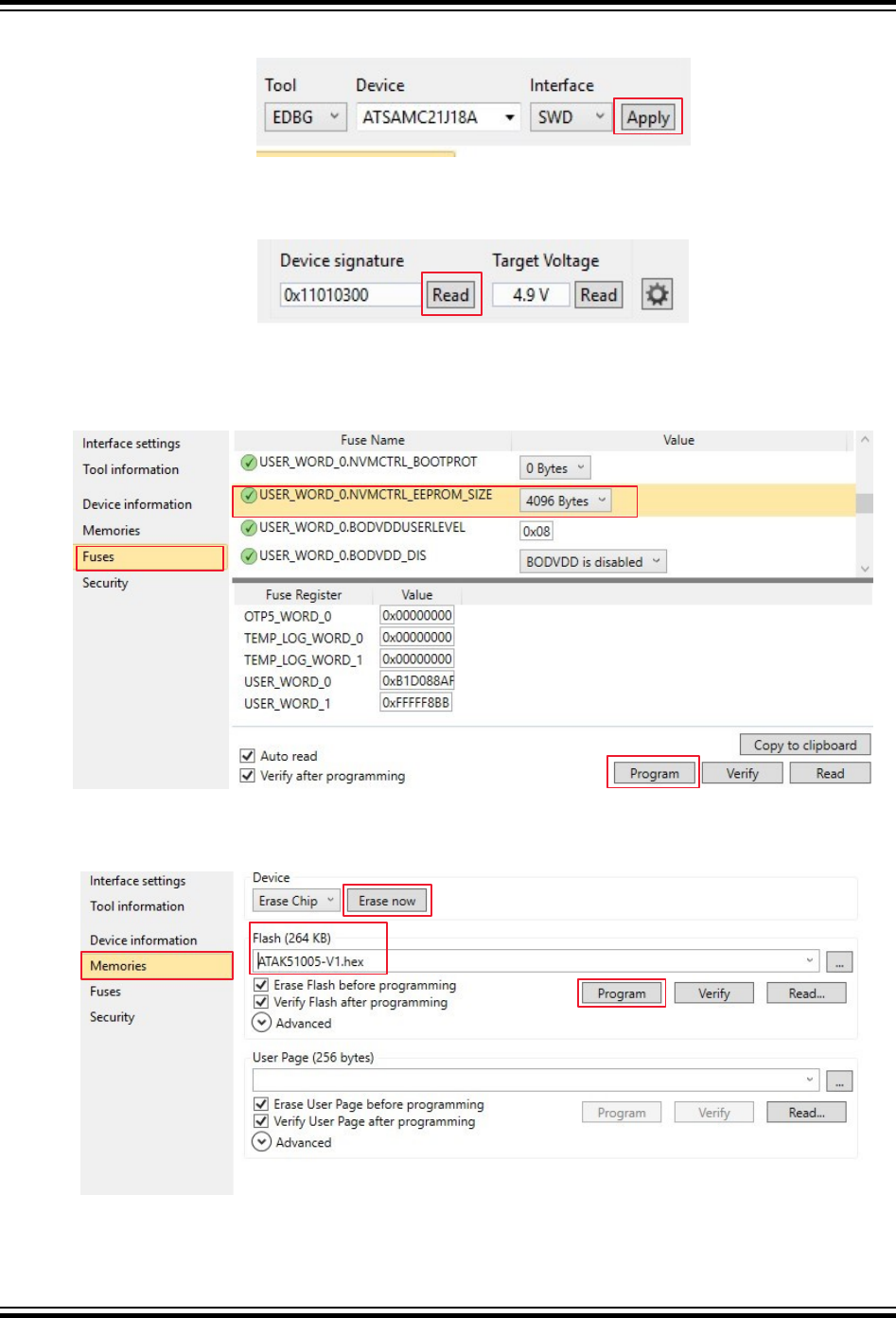The height and width of the screenshot is (1318, 896).
Task: Click green check icon next to BODVDD_DIS fuse
Action: click(249, 556)
